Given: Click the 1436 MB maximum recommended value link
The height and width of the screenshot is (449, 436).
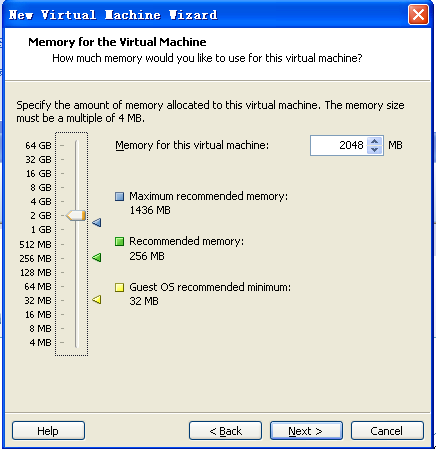Looking at the screenshot, I should (150, 210).
